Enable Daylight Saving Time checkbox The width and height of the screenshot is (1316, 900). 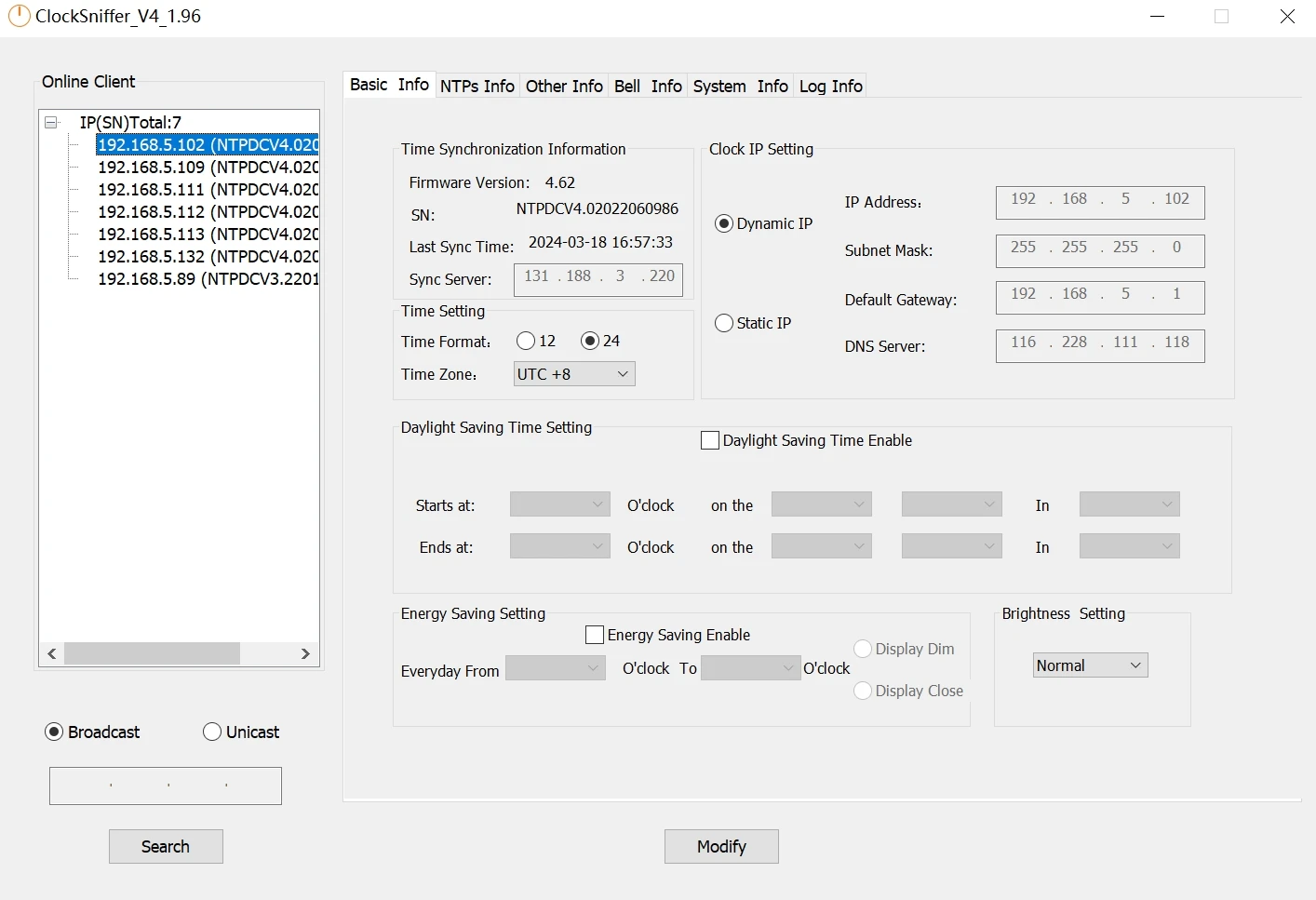710,441
